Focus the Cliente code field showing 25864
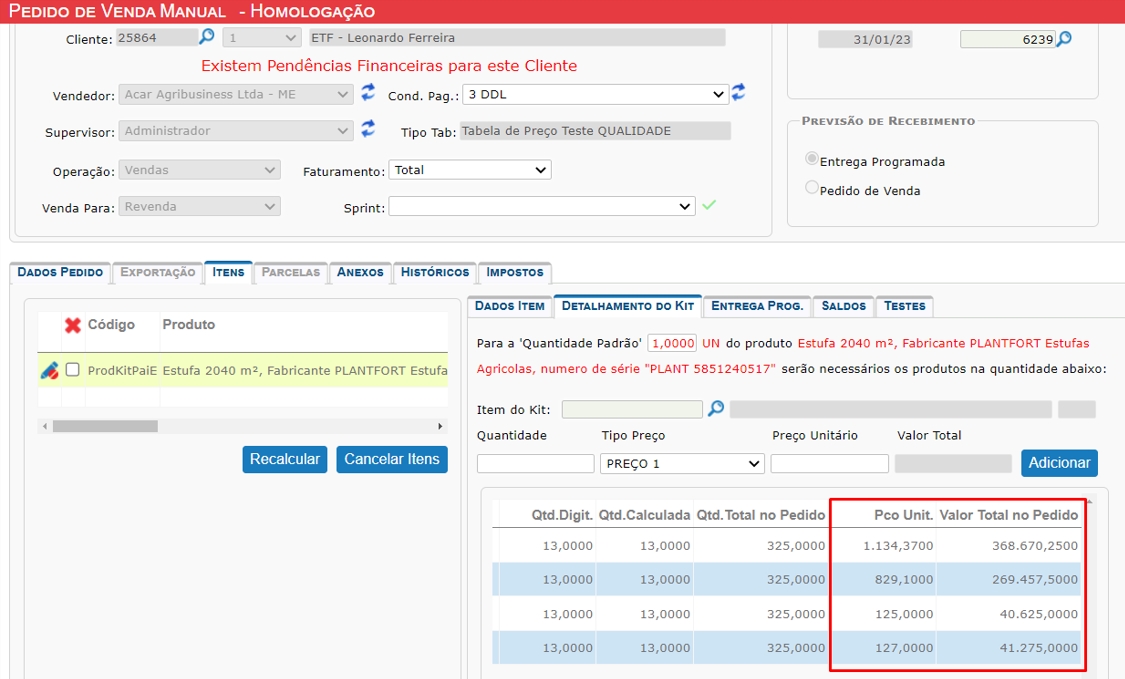This screenshot has width=1125, height=679. coord(156,38)
